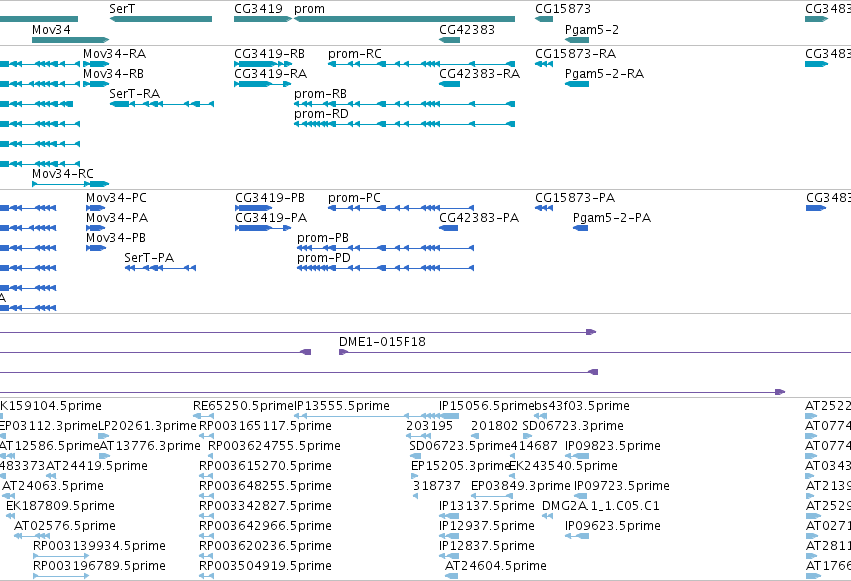Select the IP09723.5prime EST
Image resolution: width=851 pixels, height=581 pixels.
581,496
